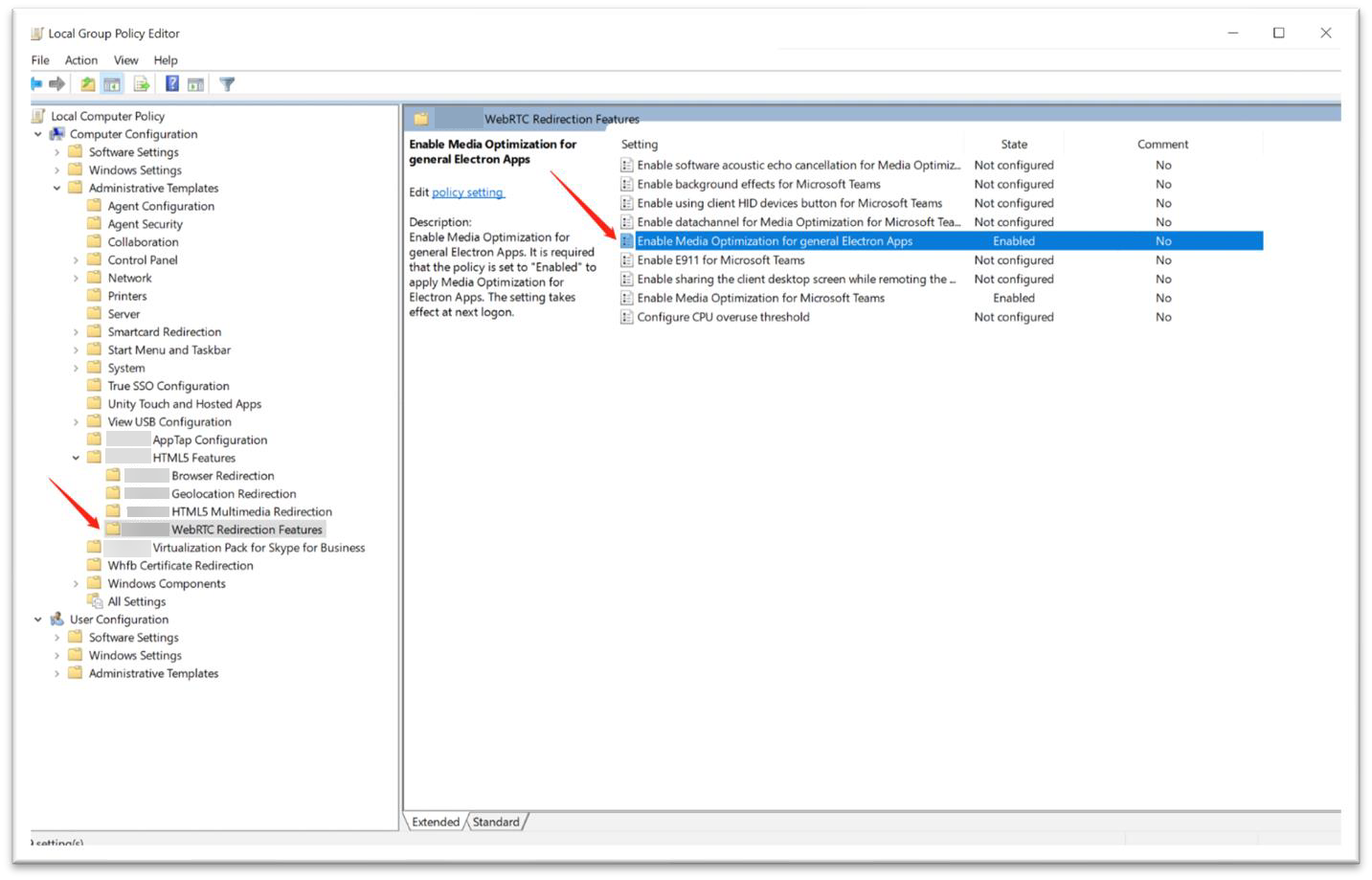Select 'Enable E911 for Microsoft Teams' setting
1372x880 pixels.
point(720,260)
